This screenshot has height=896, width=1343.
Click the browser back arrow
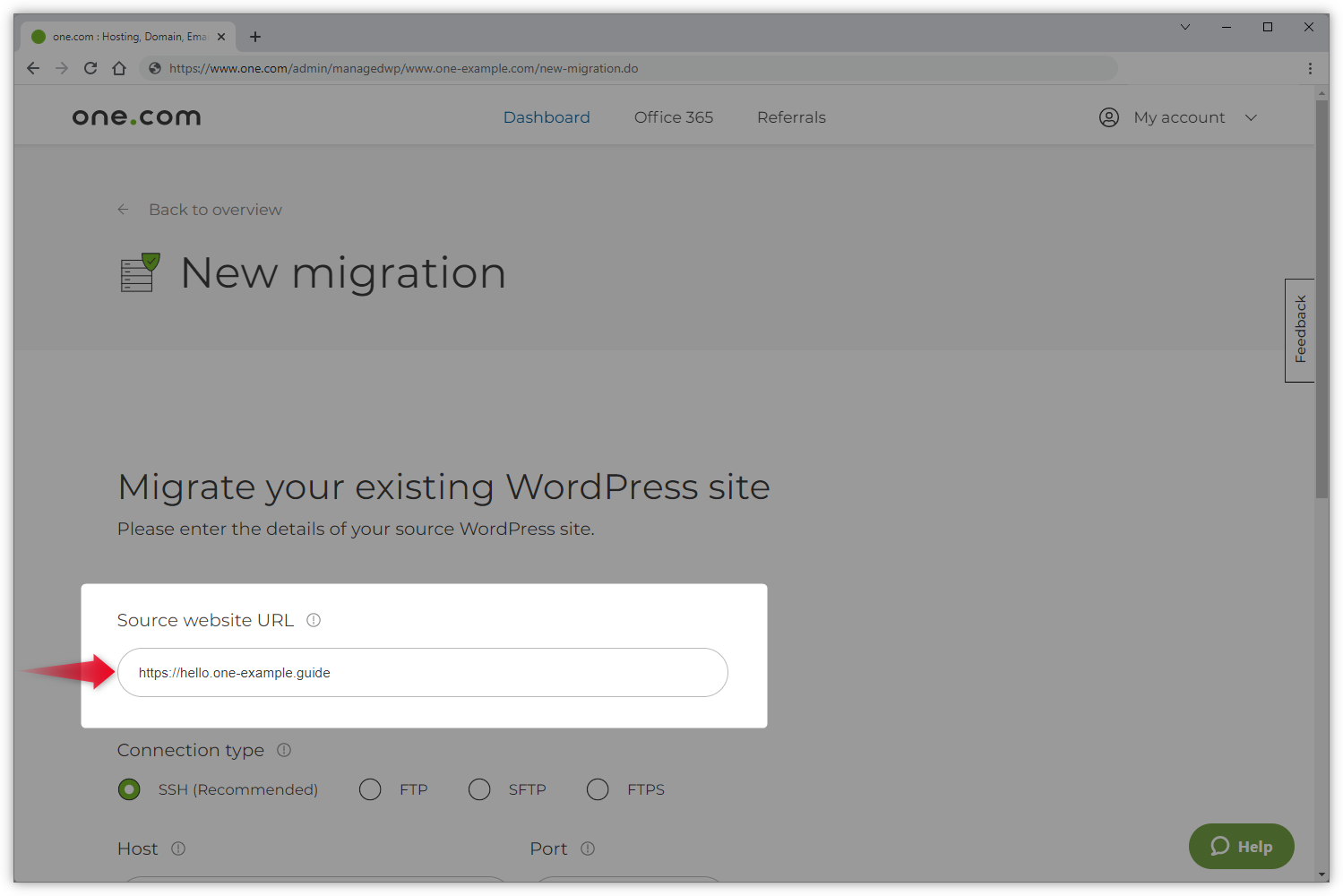point(33,68)
